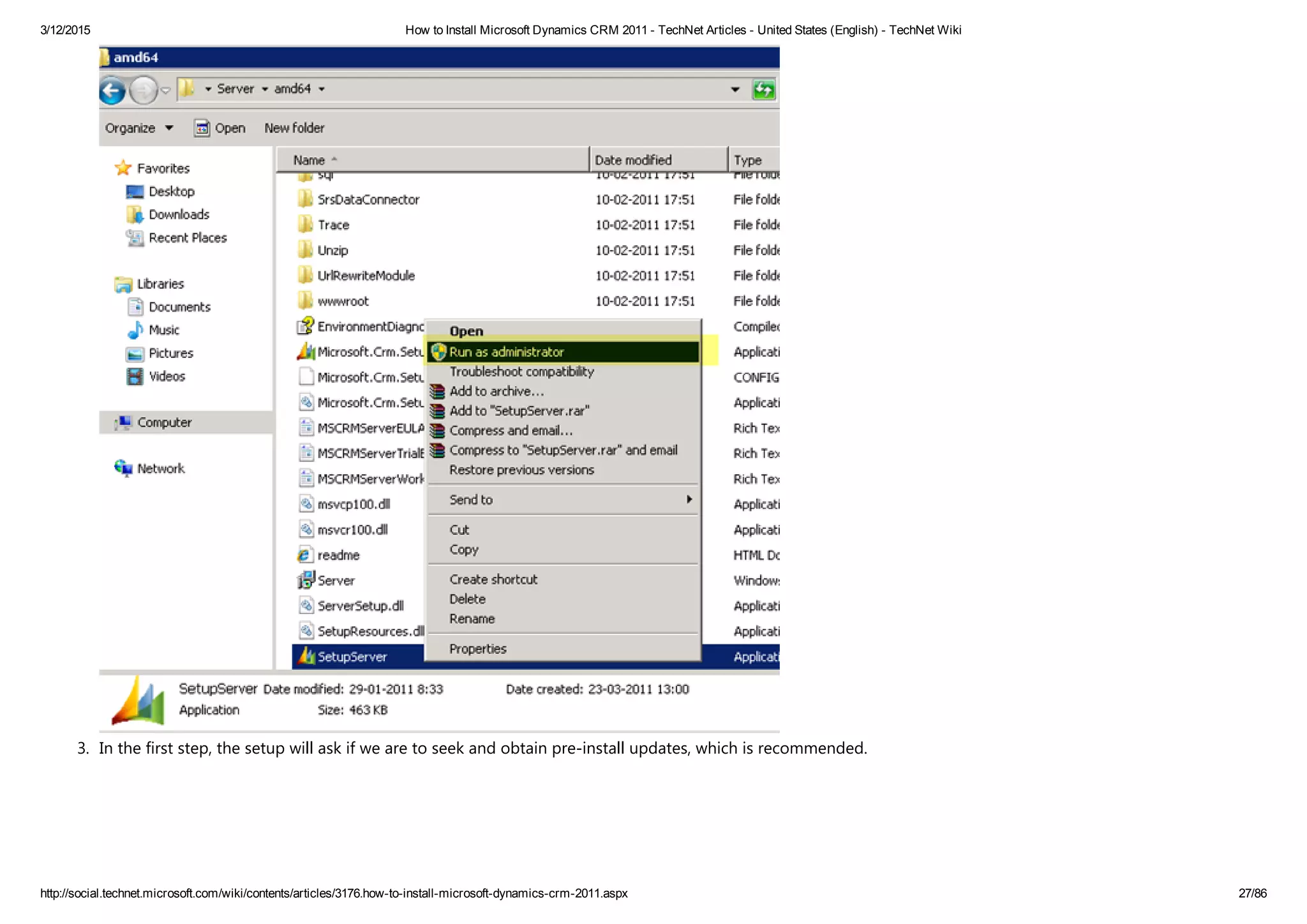This screenshot has height=924, width=1307.
Task: Select Favorites star icon in sidebar
Action: [x=123, y=168]
